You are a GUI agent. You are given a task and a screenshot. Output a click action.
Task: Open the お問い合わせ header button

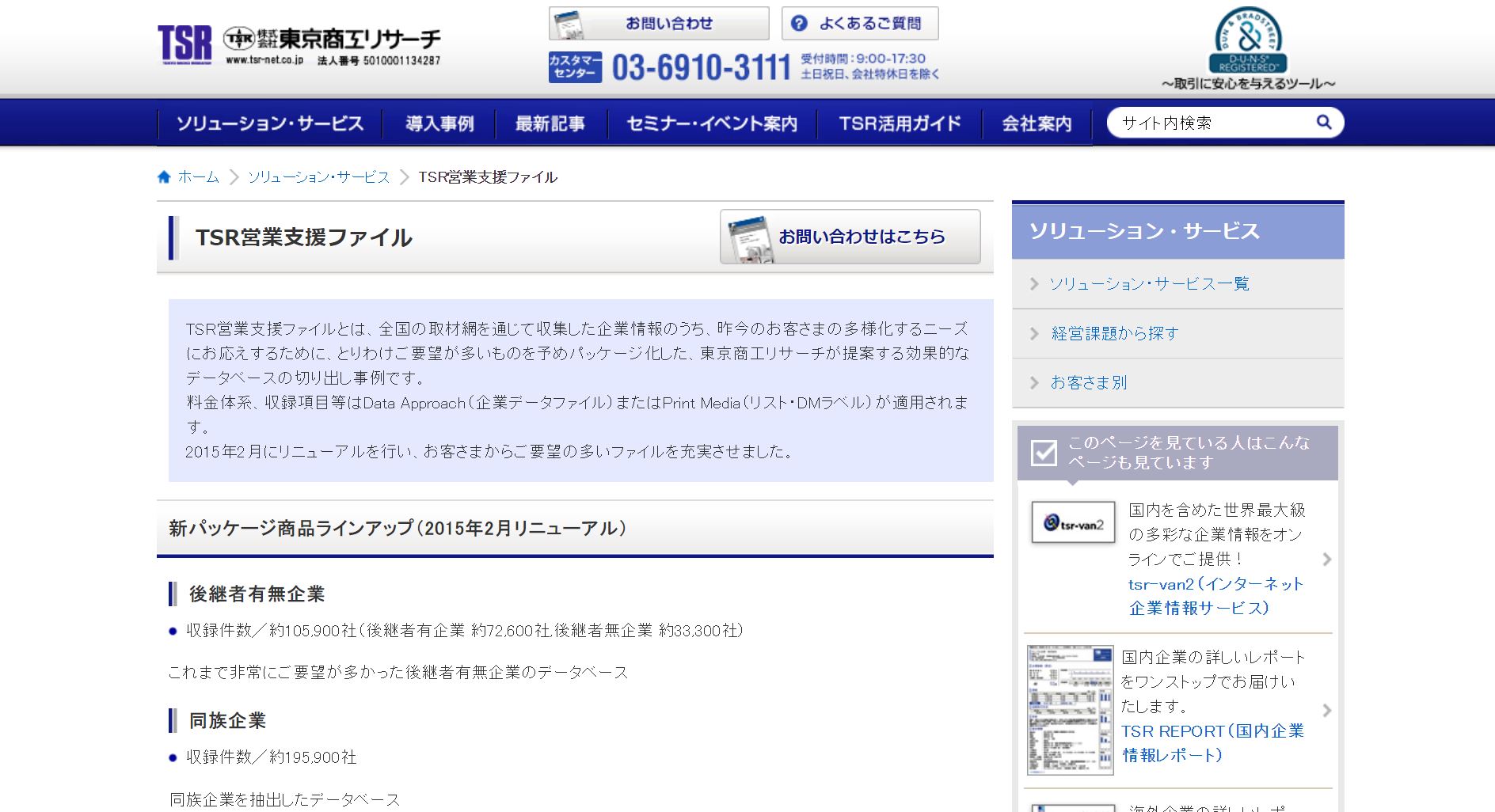tap(659, 24)
